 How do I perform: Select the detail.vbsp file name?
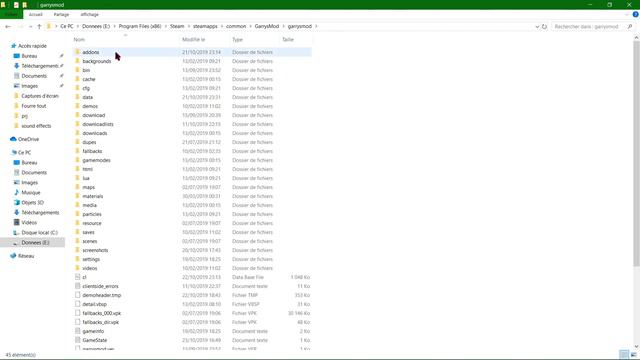(94, 304)
